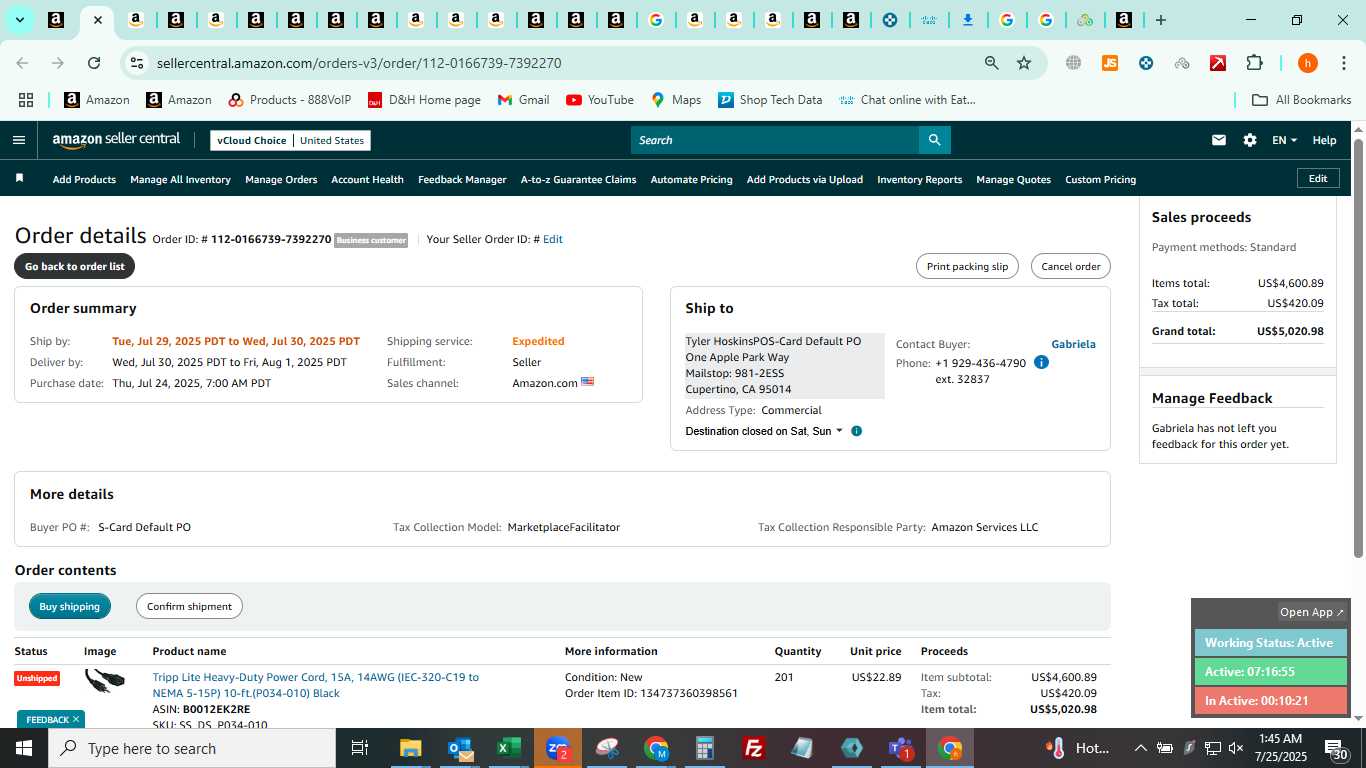1366x768 pixels.
Task: Click the Buy shipping button
Action: [x=70, y=606]
